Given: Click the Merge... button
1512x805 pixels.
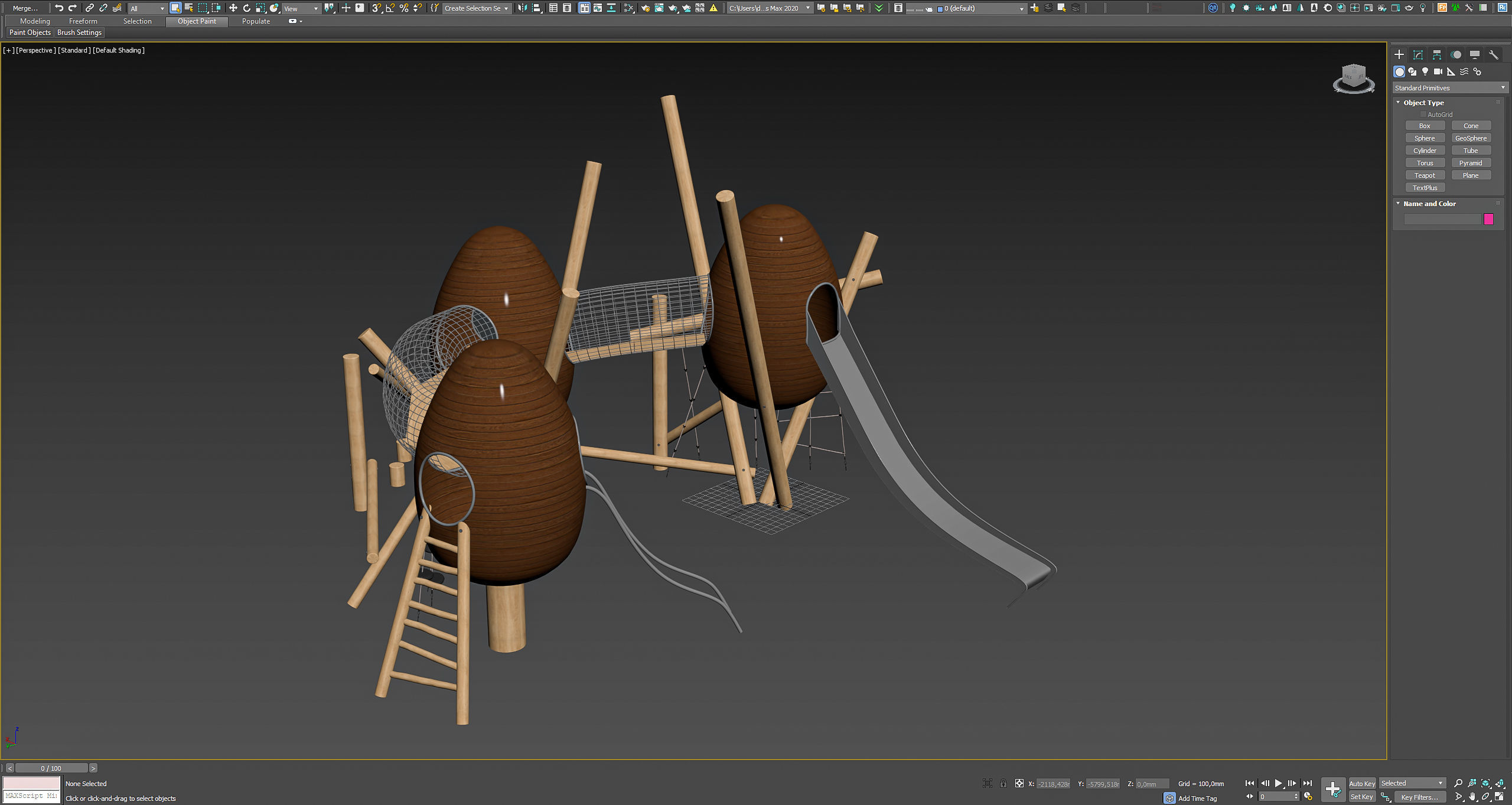Looking at the screenshot, I should (x=25, y=8).
